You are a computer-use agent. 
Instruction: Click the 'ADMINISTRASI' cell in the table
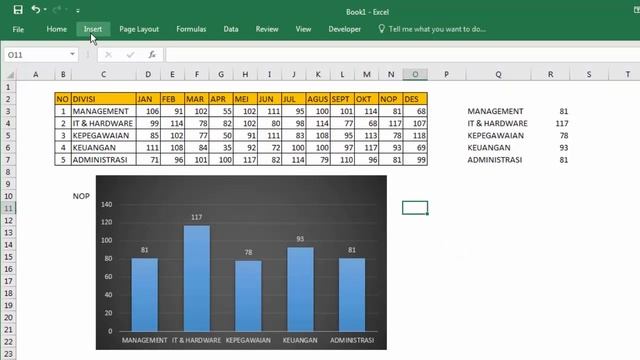click(x=104, y=160)
